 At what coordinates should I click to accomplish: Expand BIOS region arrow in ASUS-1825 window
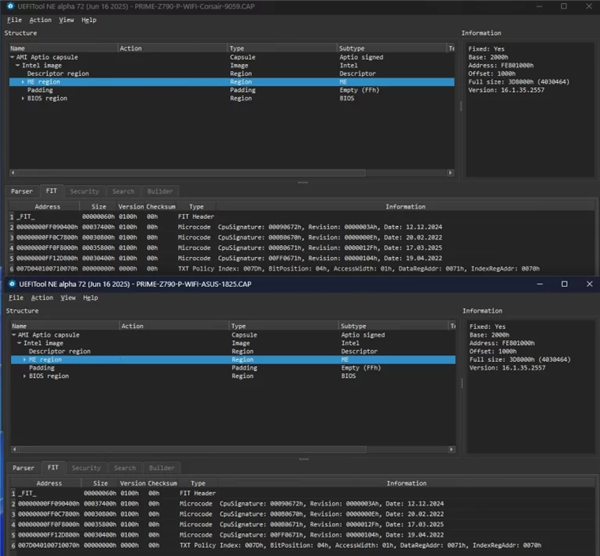(24, 376)
